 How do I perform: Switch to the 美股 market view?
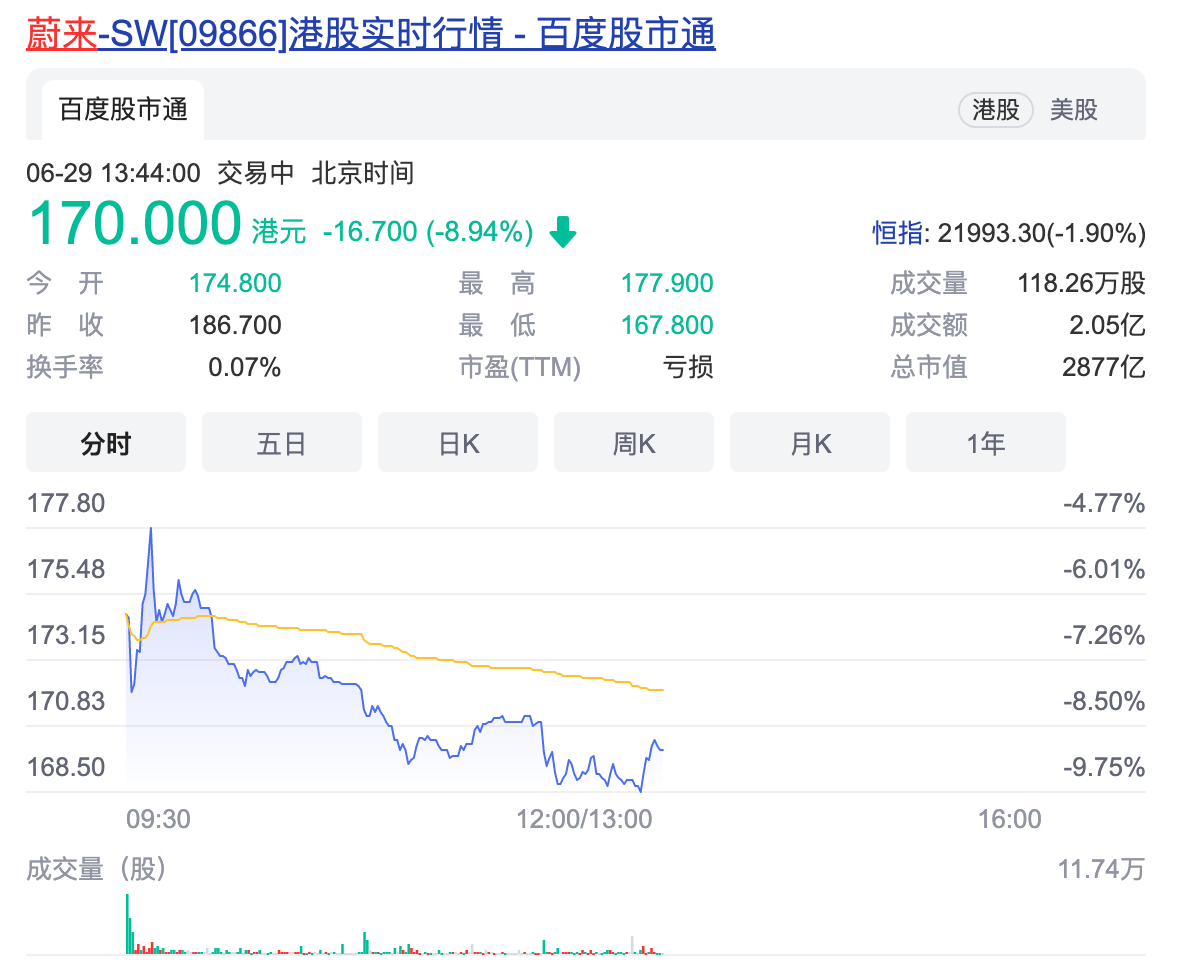point(1072,110)
